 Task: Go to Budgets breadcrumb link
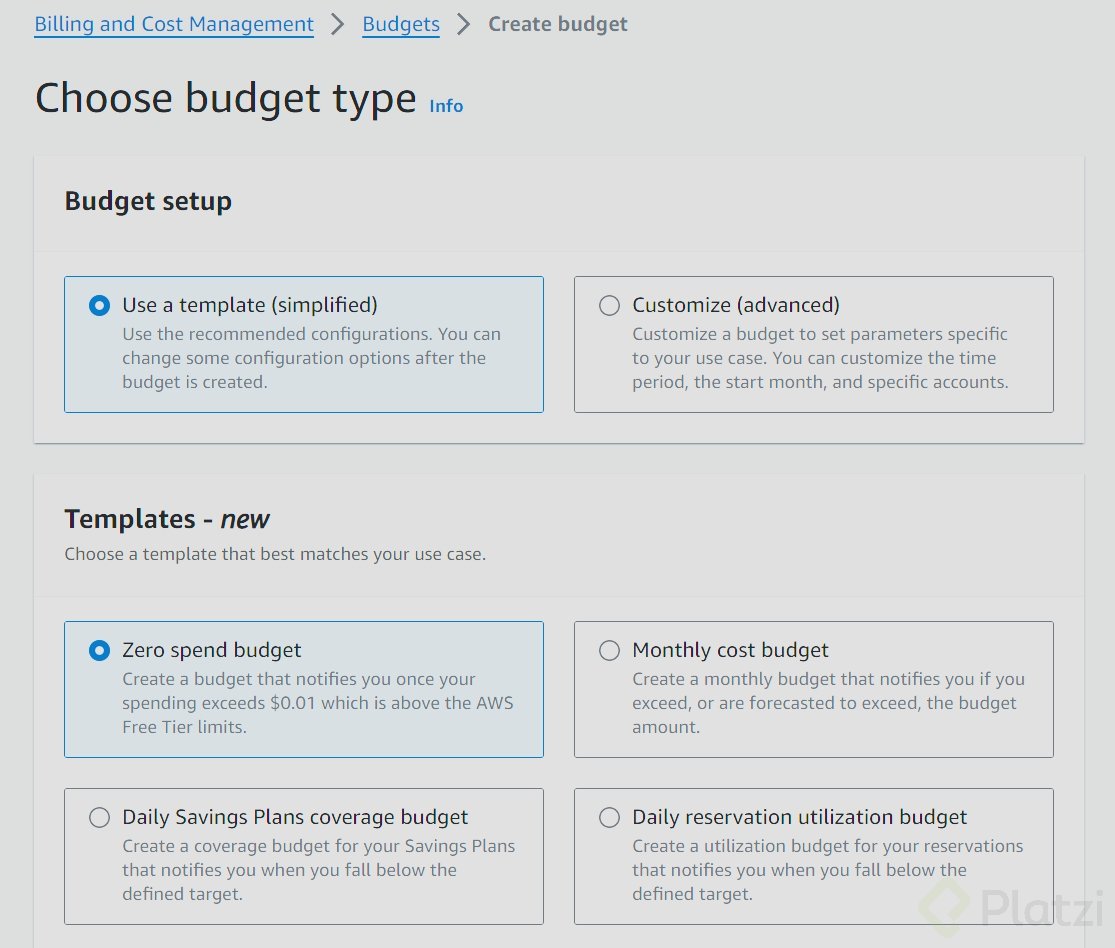coord(401,24)
